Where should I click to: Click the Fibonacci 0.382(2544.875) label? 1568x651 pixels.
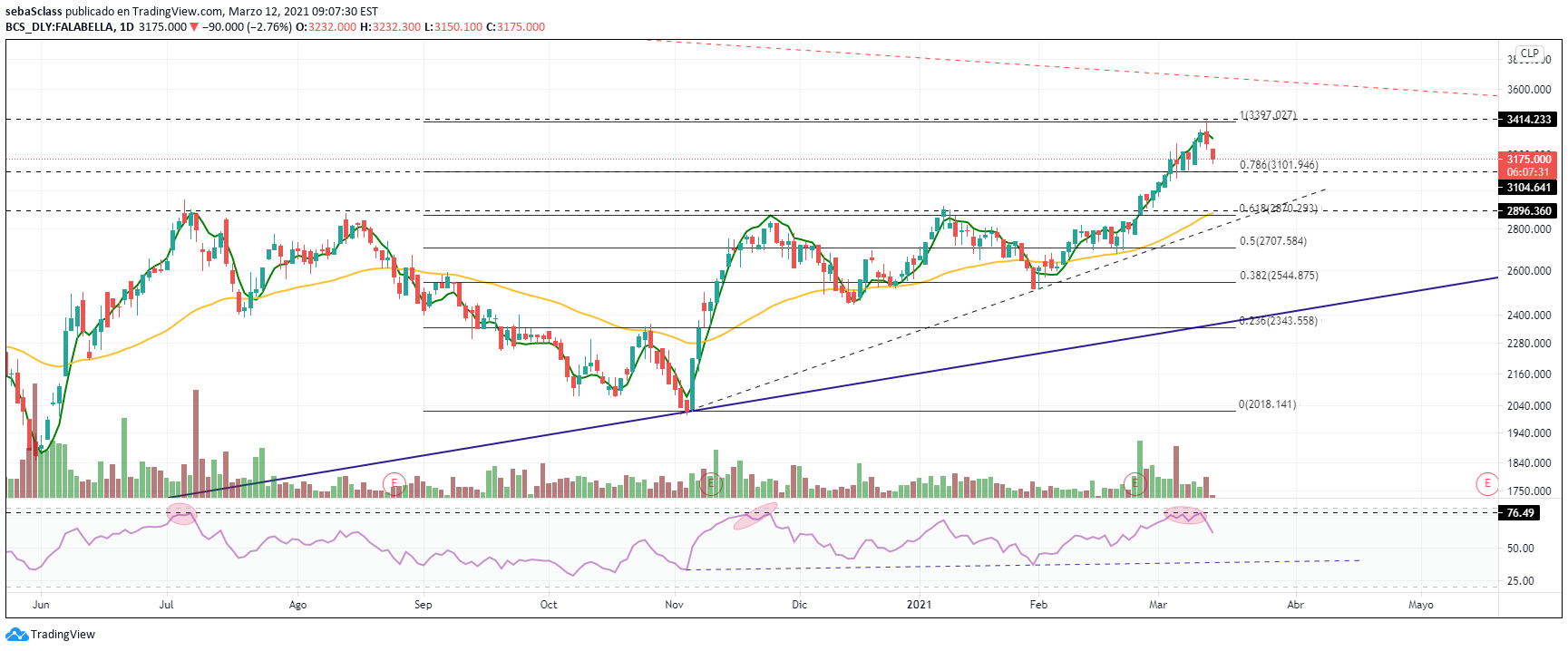click(x=1279, y=276)
